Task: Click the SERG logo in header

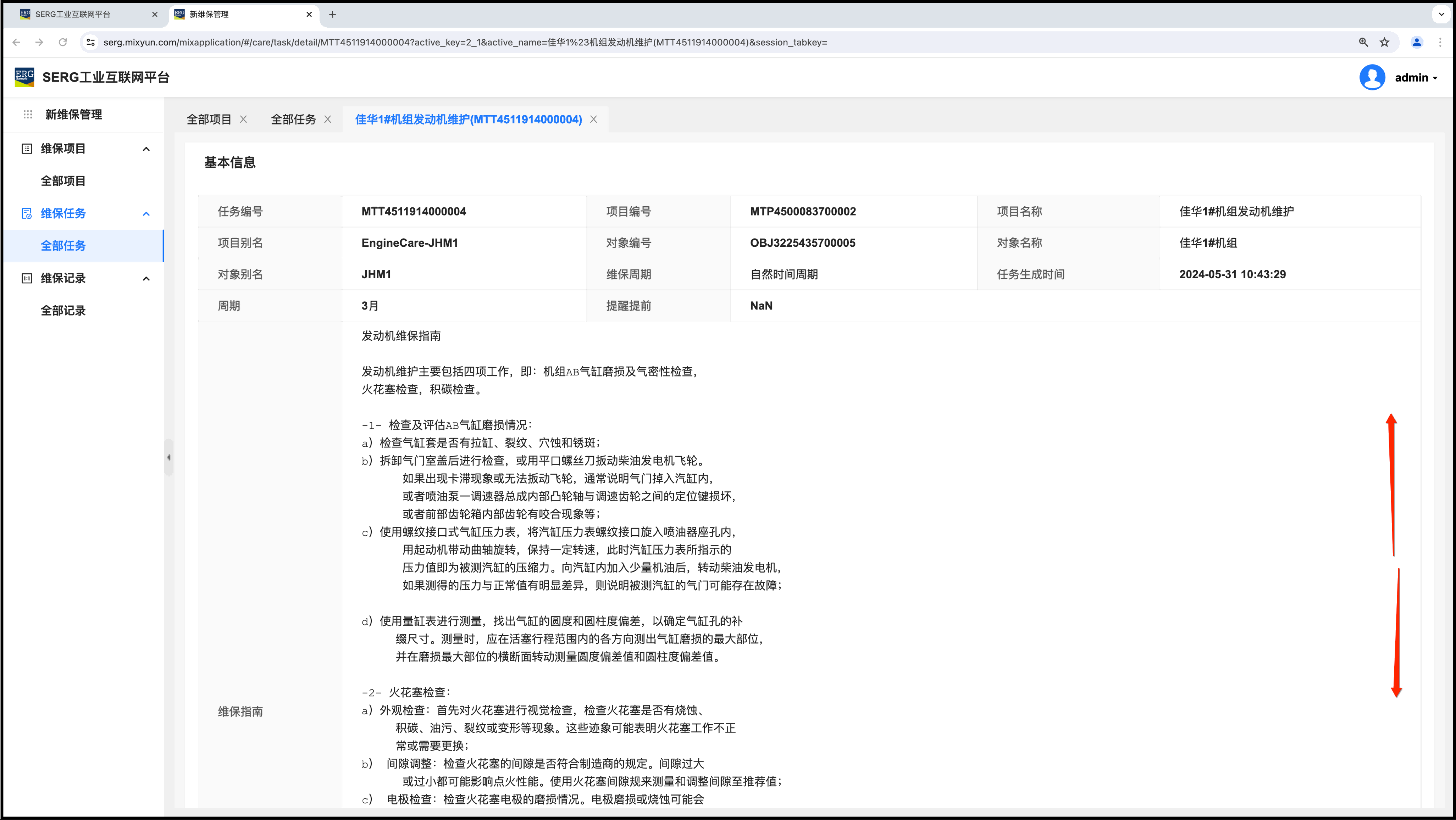Action: [24, 77]
